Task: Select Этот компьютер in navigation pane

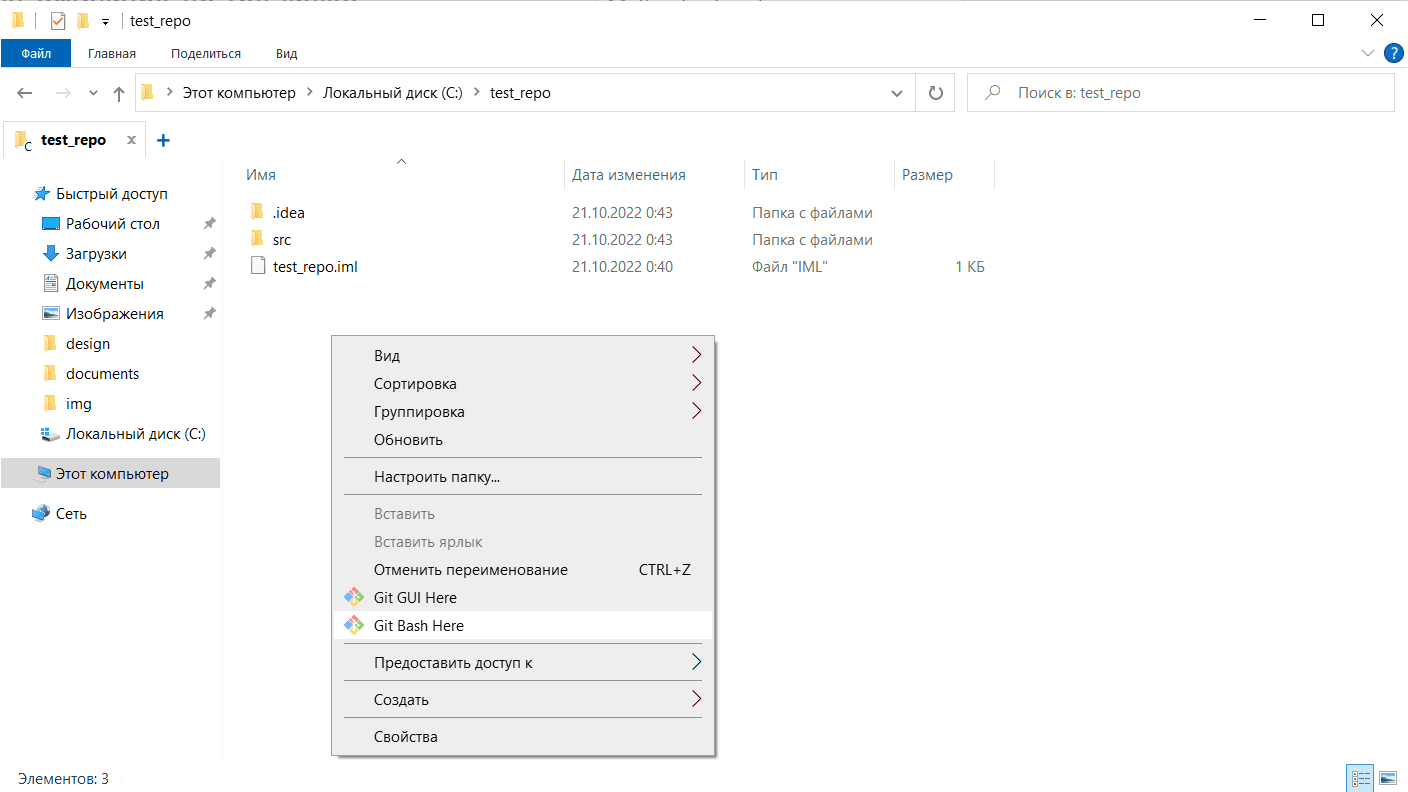Action: tap(110, 474)
